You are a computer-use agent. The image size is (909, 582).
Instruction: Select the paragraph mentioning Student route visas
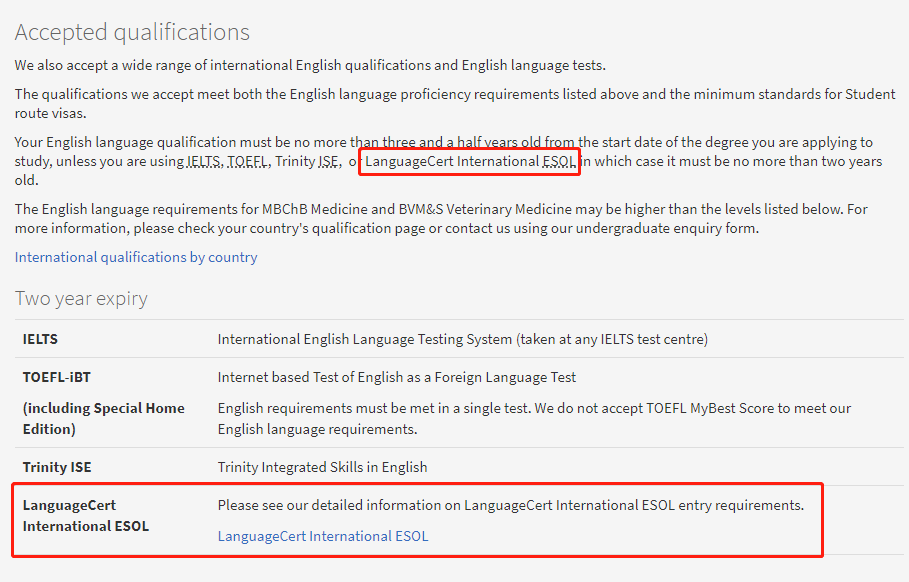[455, 104]
